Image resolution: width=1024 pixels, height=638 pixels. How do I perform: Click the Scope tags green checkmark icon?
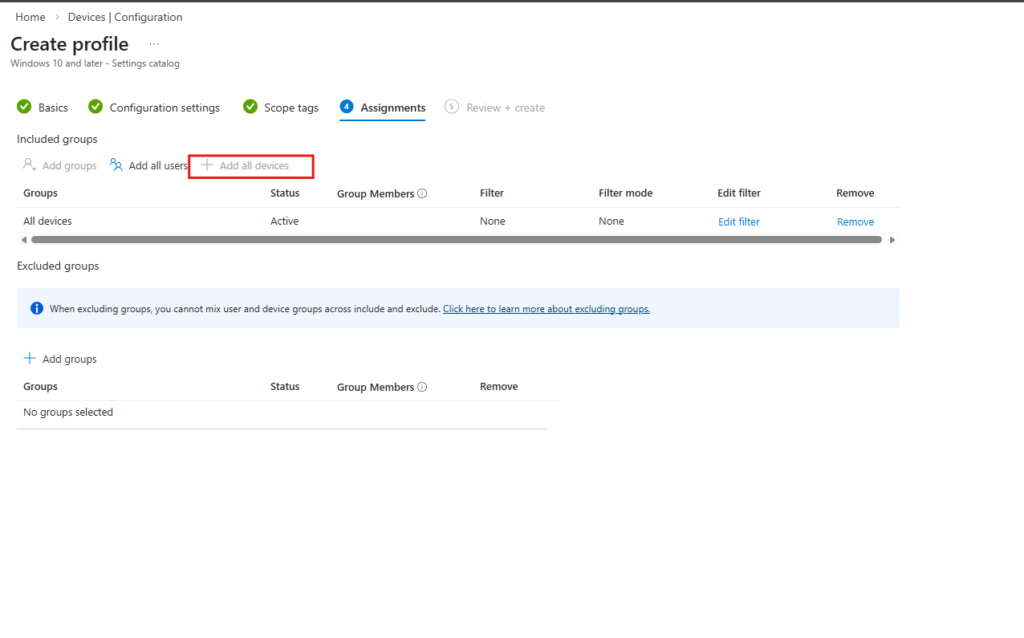pyautogui.click(x=250, y=107)
